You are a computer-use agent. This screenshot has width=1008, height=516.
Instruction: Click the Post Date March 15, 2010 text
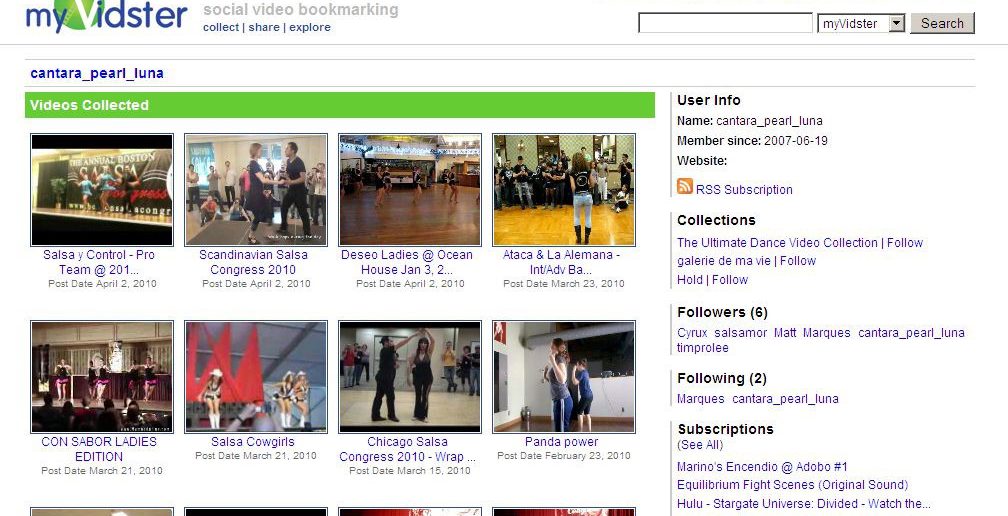410,470
